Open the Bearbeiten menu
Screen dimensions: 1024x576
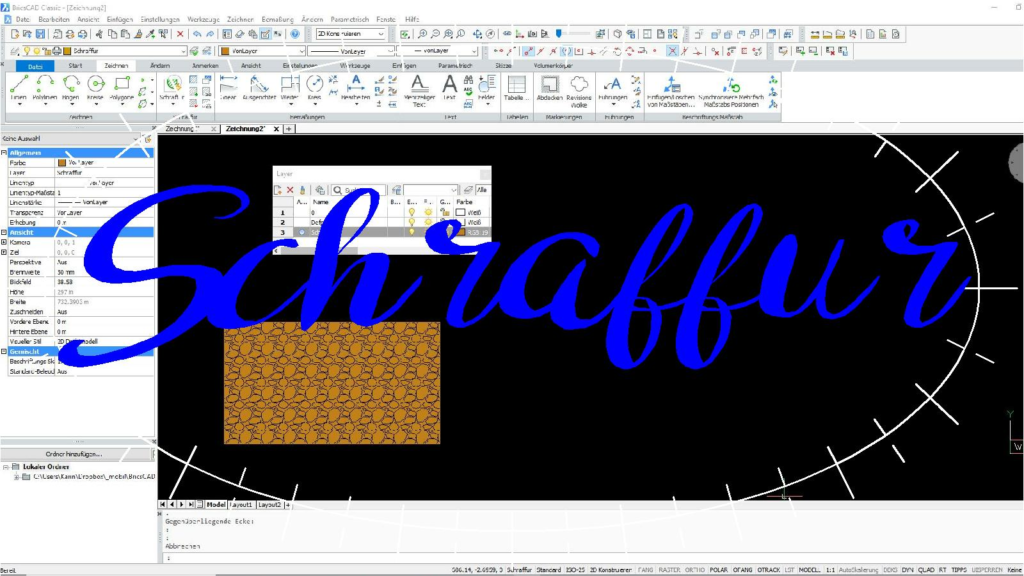point(54,20)
